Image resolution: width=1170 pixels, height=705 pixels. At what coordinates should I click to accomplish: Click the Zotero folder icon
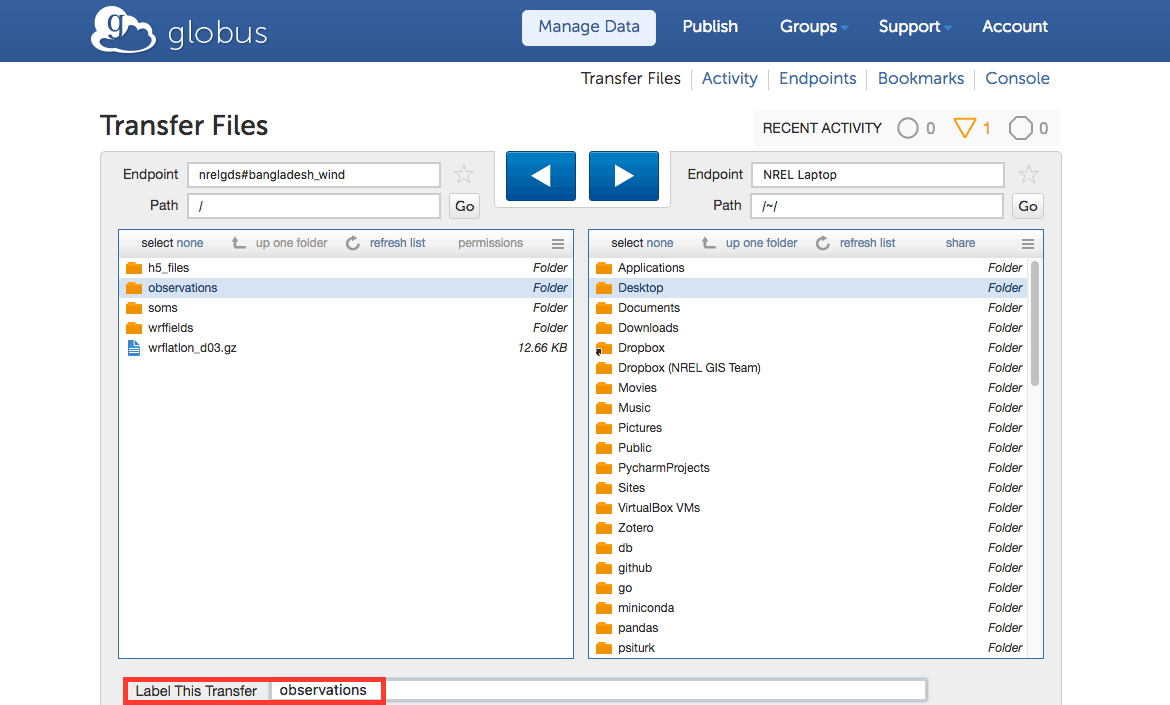(x=604, y=527)
